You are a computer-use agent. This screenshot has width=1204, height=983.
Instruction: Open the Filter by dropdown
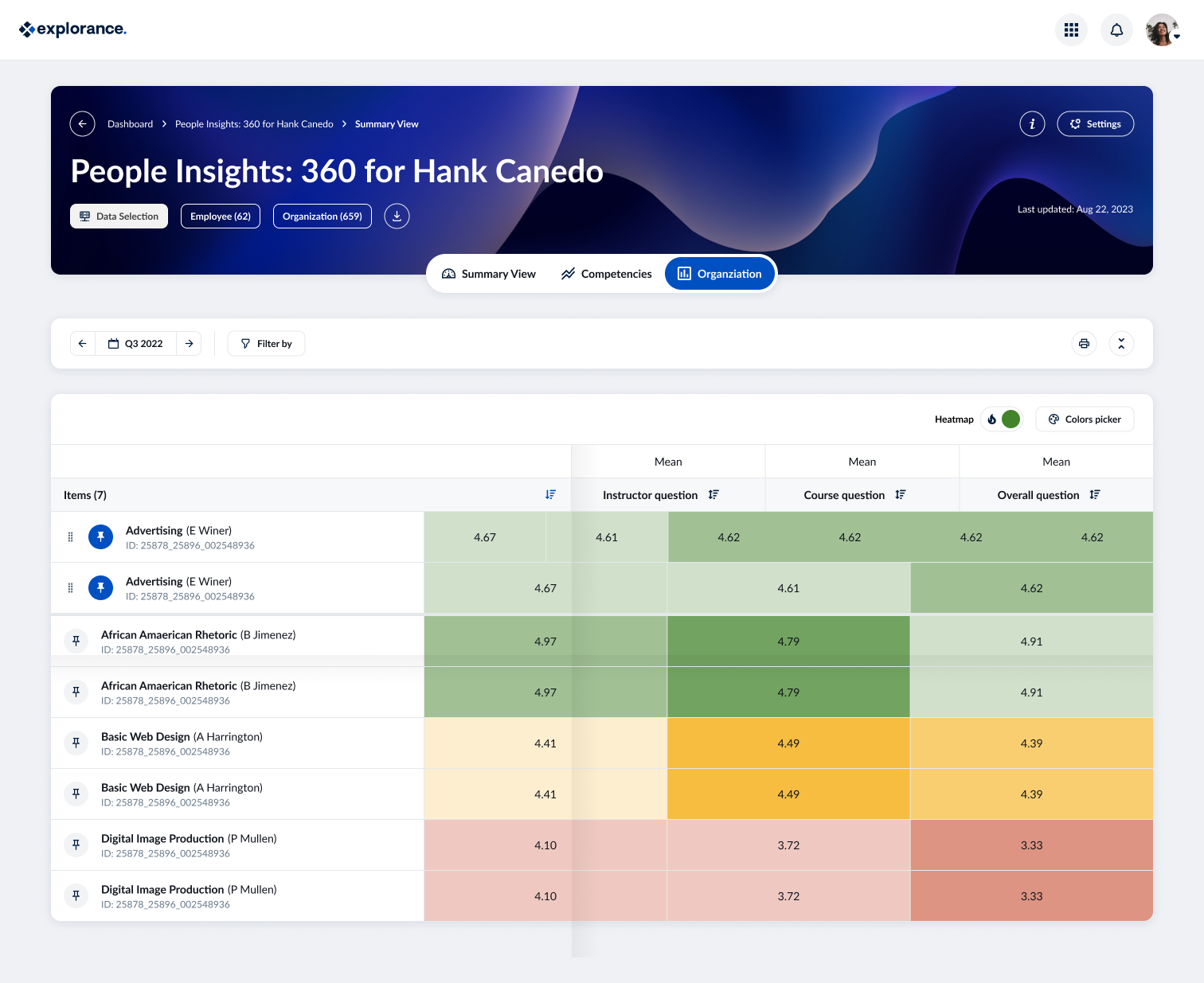click(266, 344)
